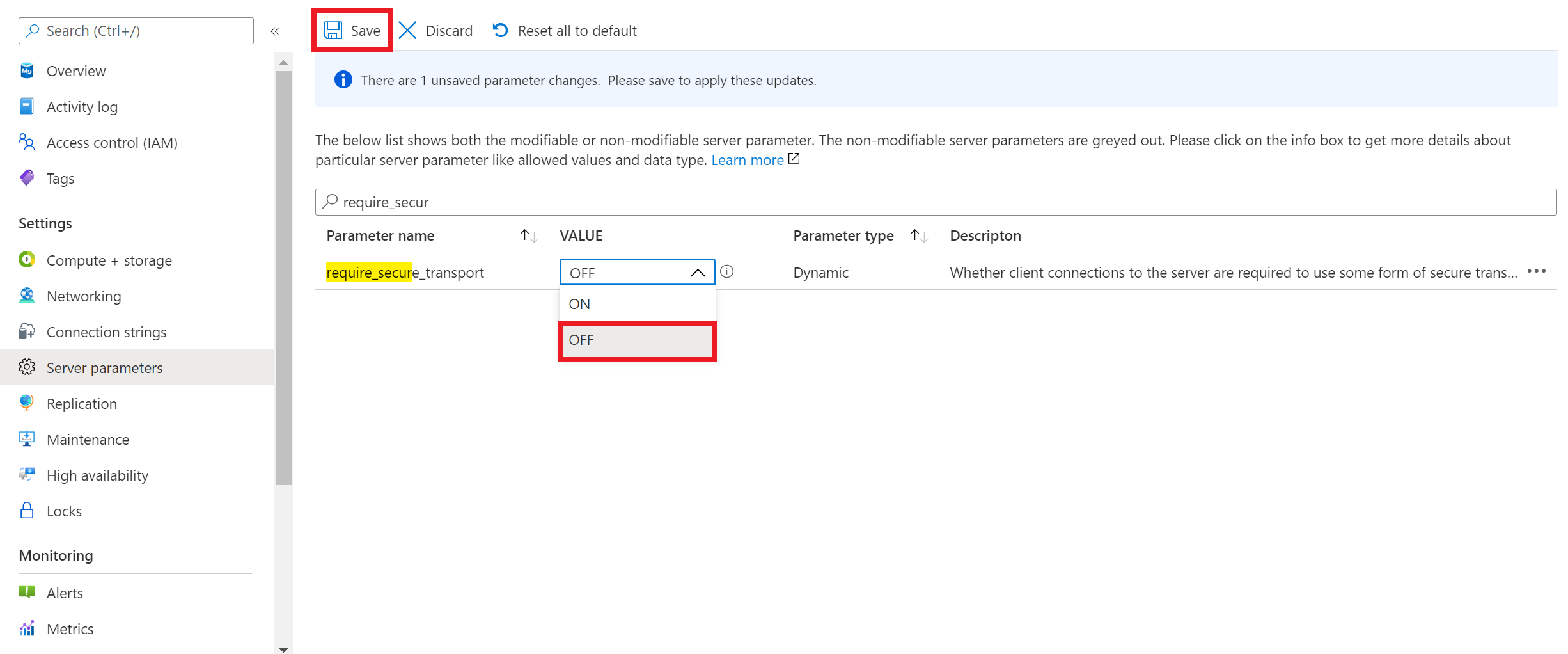Collapse the sidebar with double chevron

pos(275,31)
